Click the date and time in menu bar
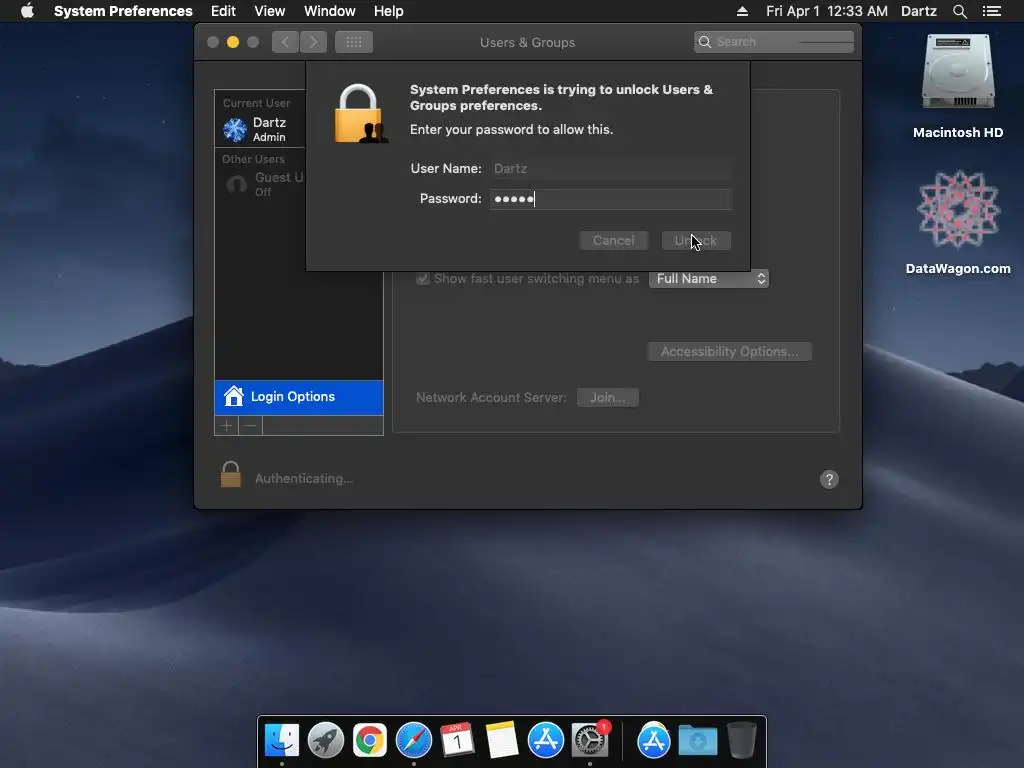Image resolution: width=1024 pixels, height=768 pixels. pyautogui.click(x=827, y=11)
